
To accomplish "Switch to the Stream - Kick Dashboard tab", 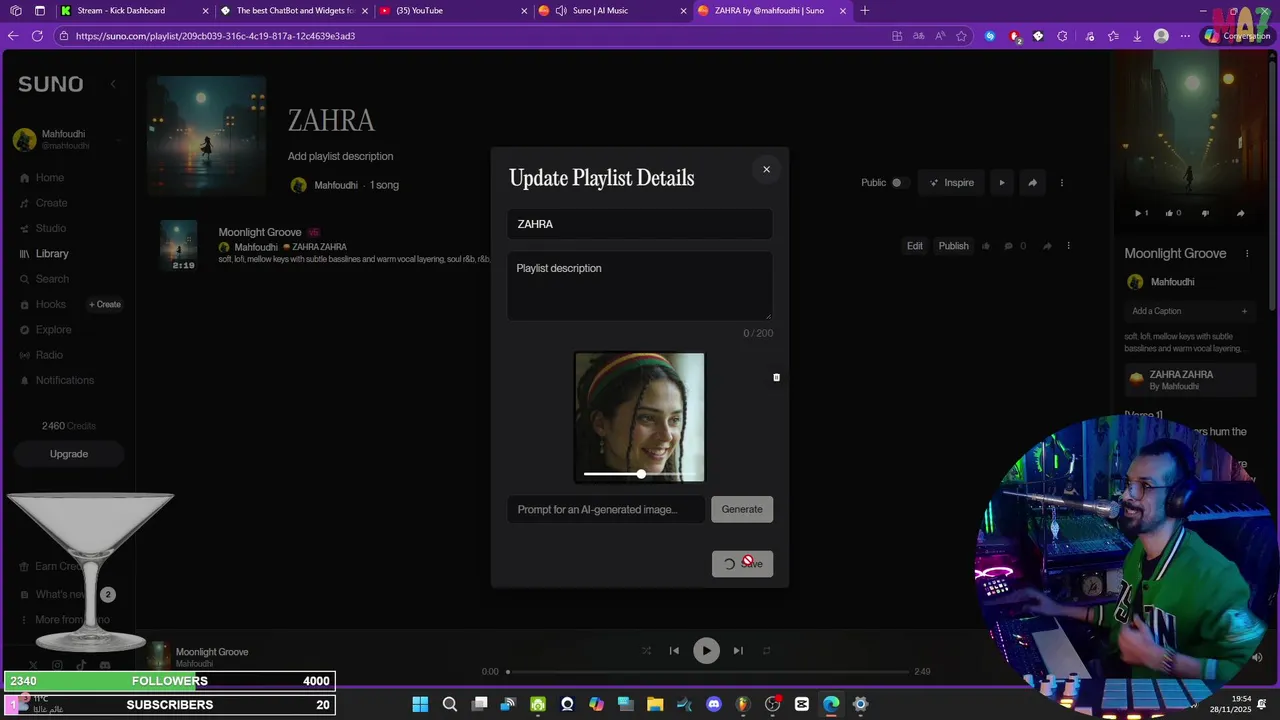I will tap(134, 11).
